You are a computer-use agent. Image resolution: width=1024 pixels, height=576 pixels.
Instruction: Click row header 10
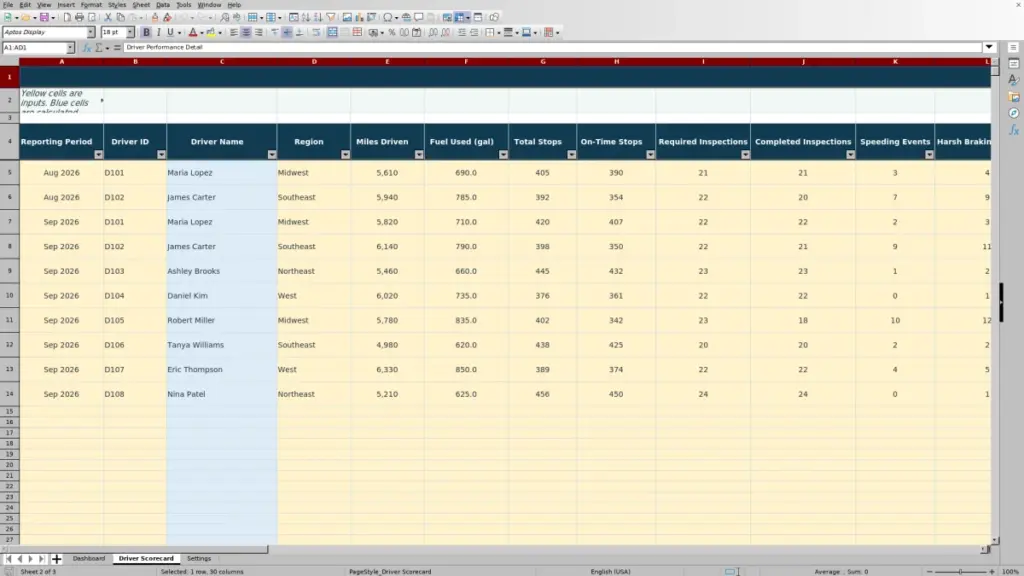(9, 295)
